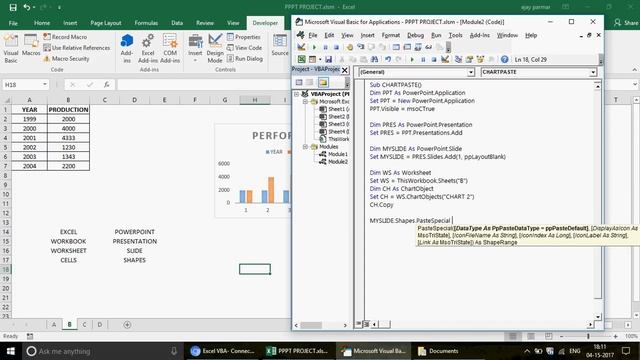
Task: Switch to worksheet tab D
Action: click(x=100, y=324)
